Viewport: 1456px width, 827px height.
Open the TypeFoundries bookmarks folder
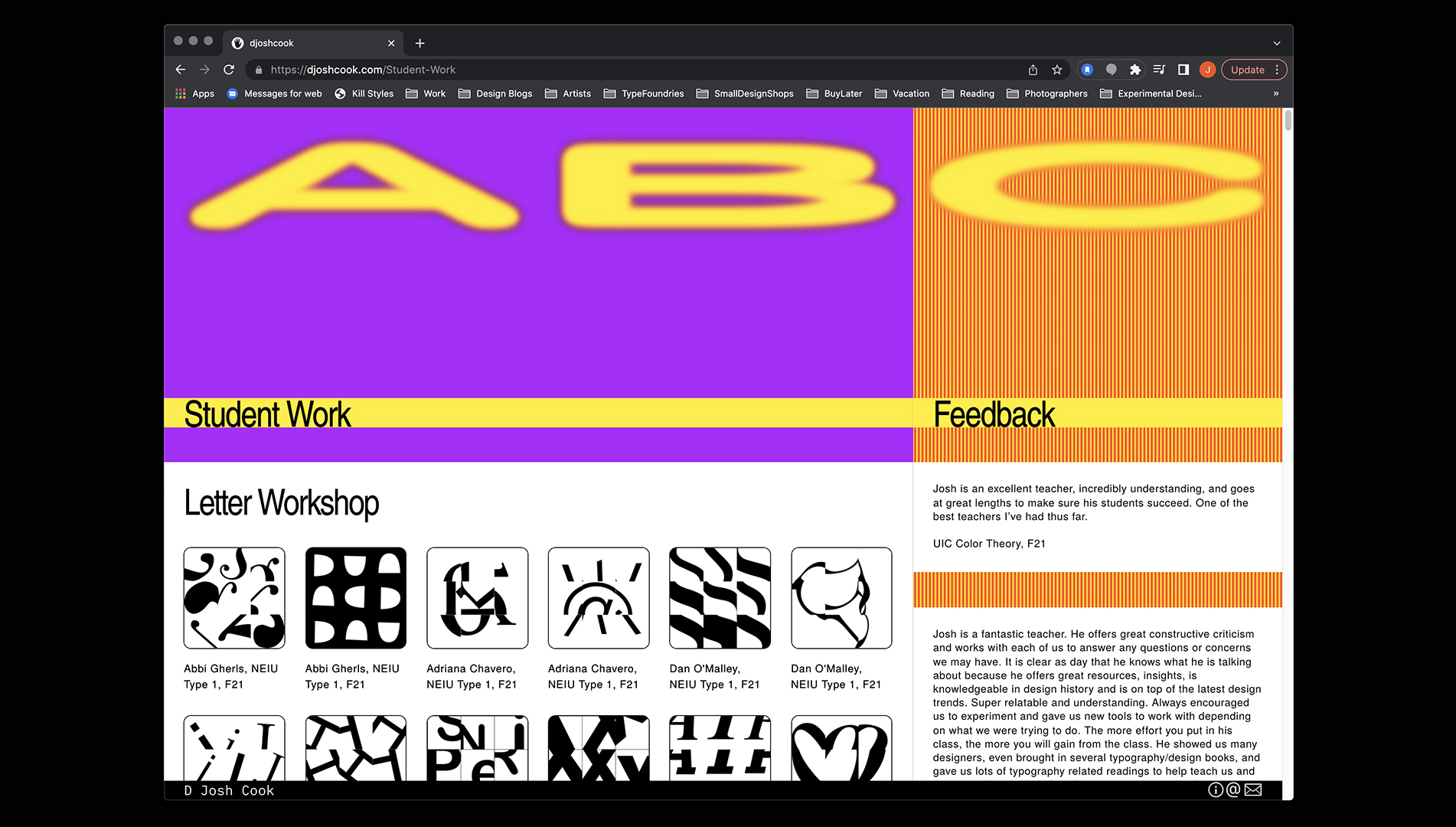click(x=644, y=93)
